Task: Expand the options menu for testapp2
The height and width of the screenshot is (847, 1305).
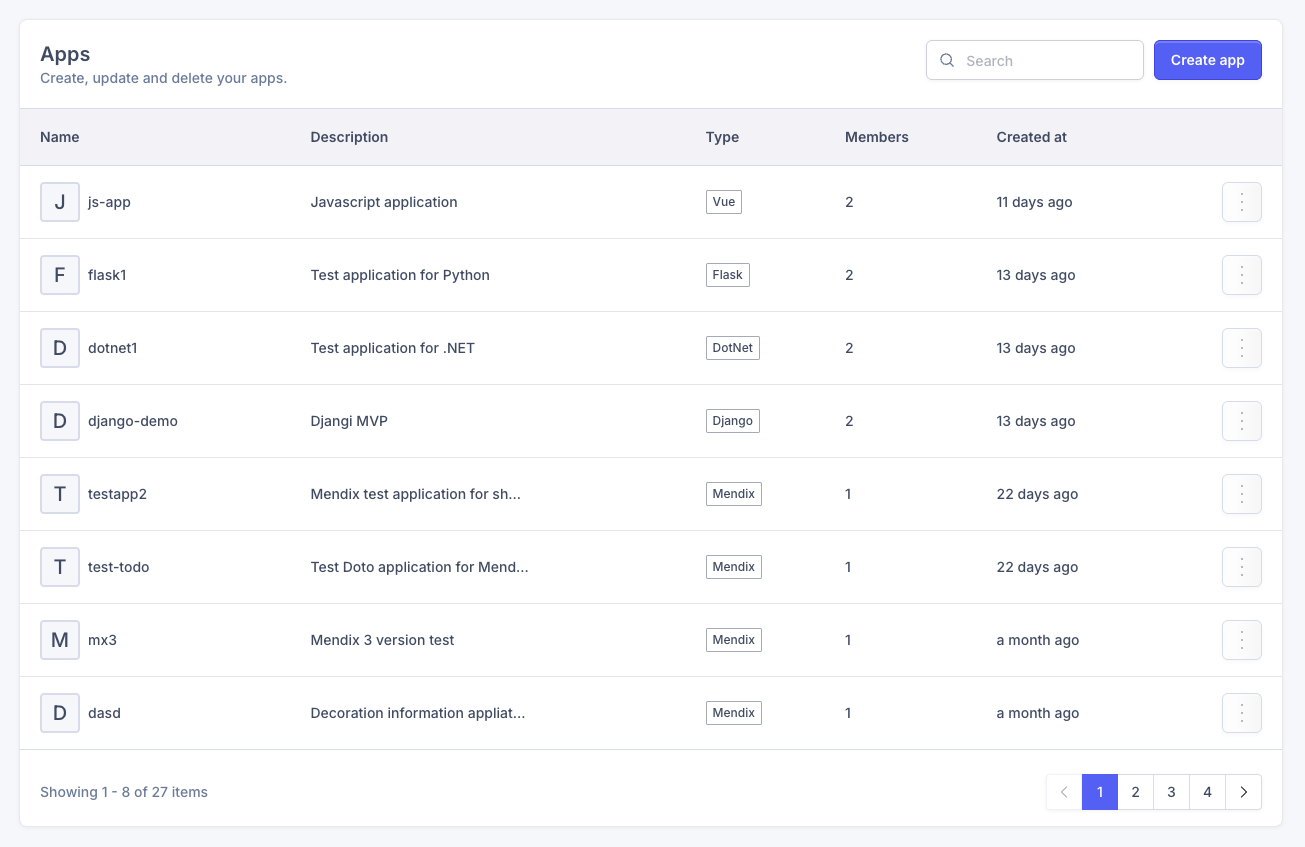Action: pos(1241,494)
